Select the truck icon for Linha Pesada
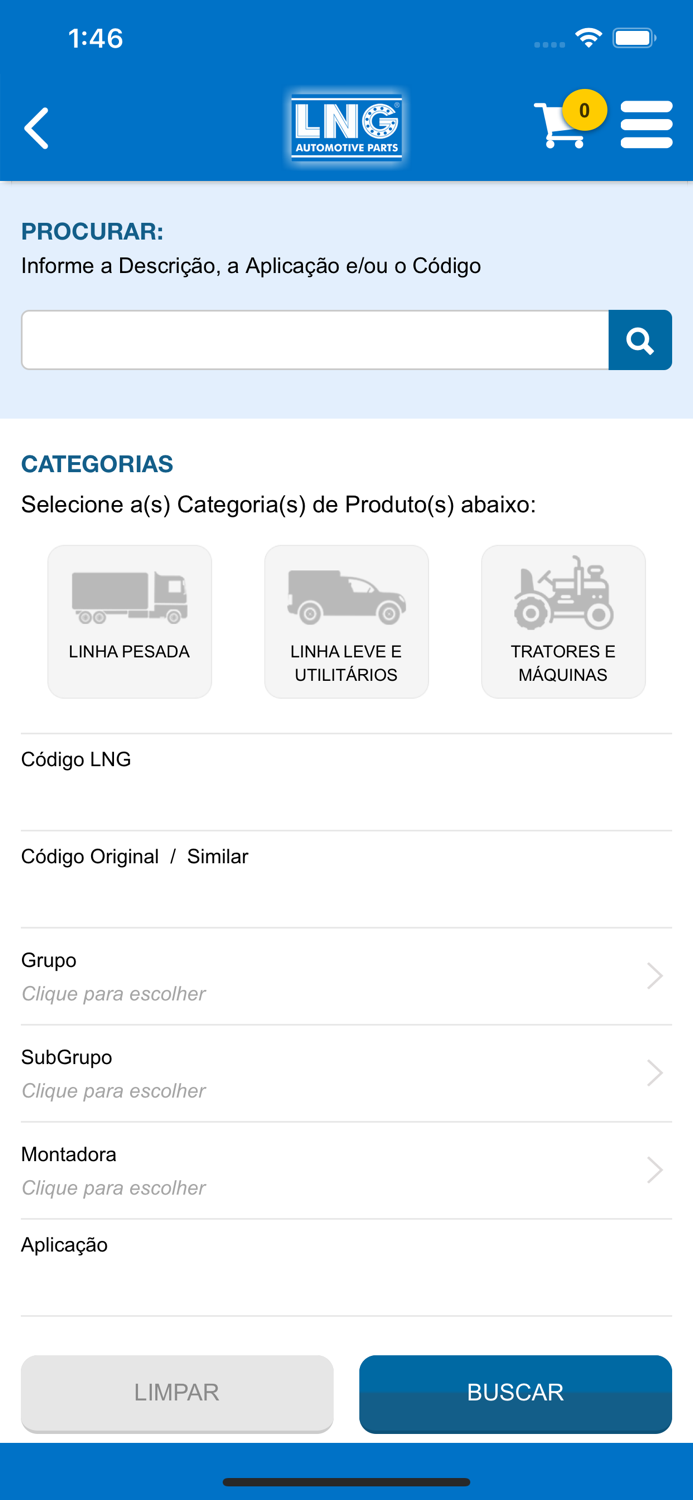Viewport: 693px width, 1500px height. click(x=129, y=592)
